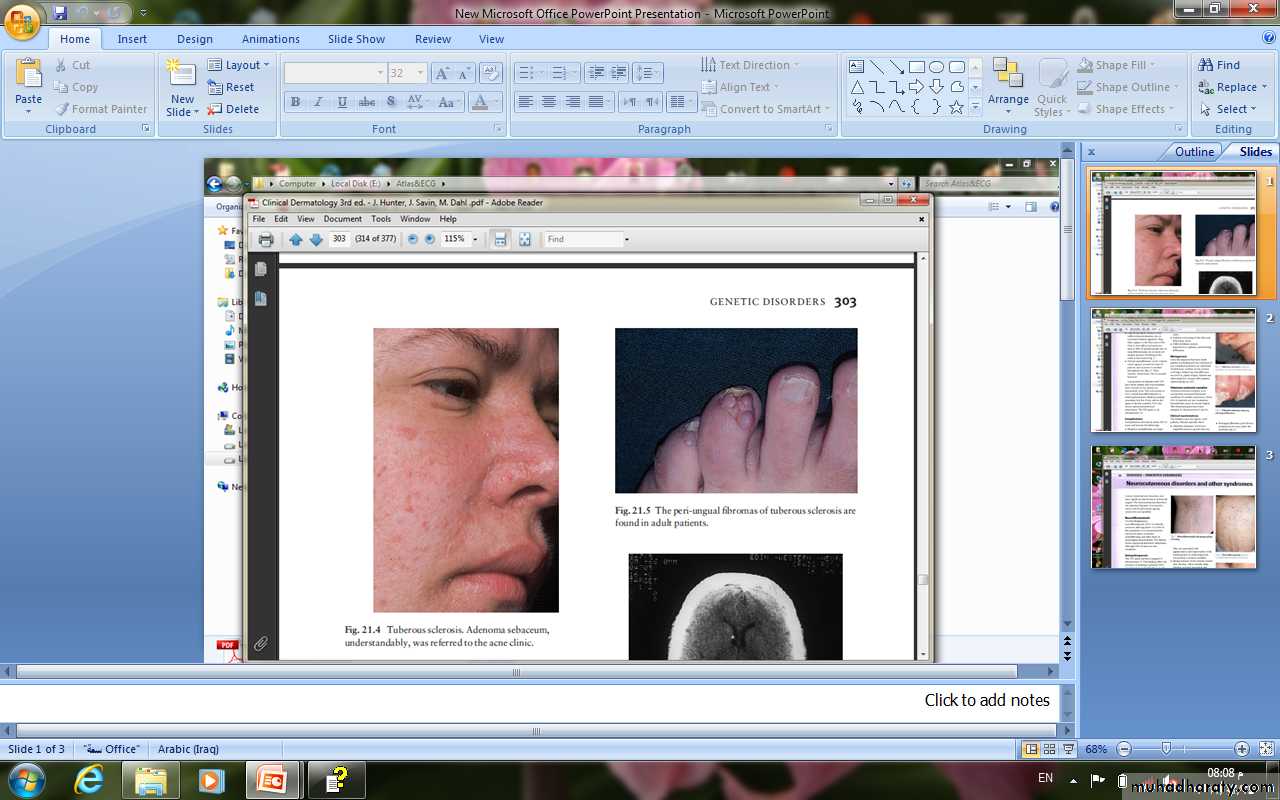Switch to Slide Sorter view in the status bar
This screenshot has width=1280, height=800.
[1049, 749]
